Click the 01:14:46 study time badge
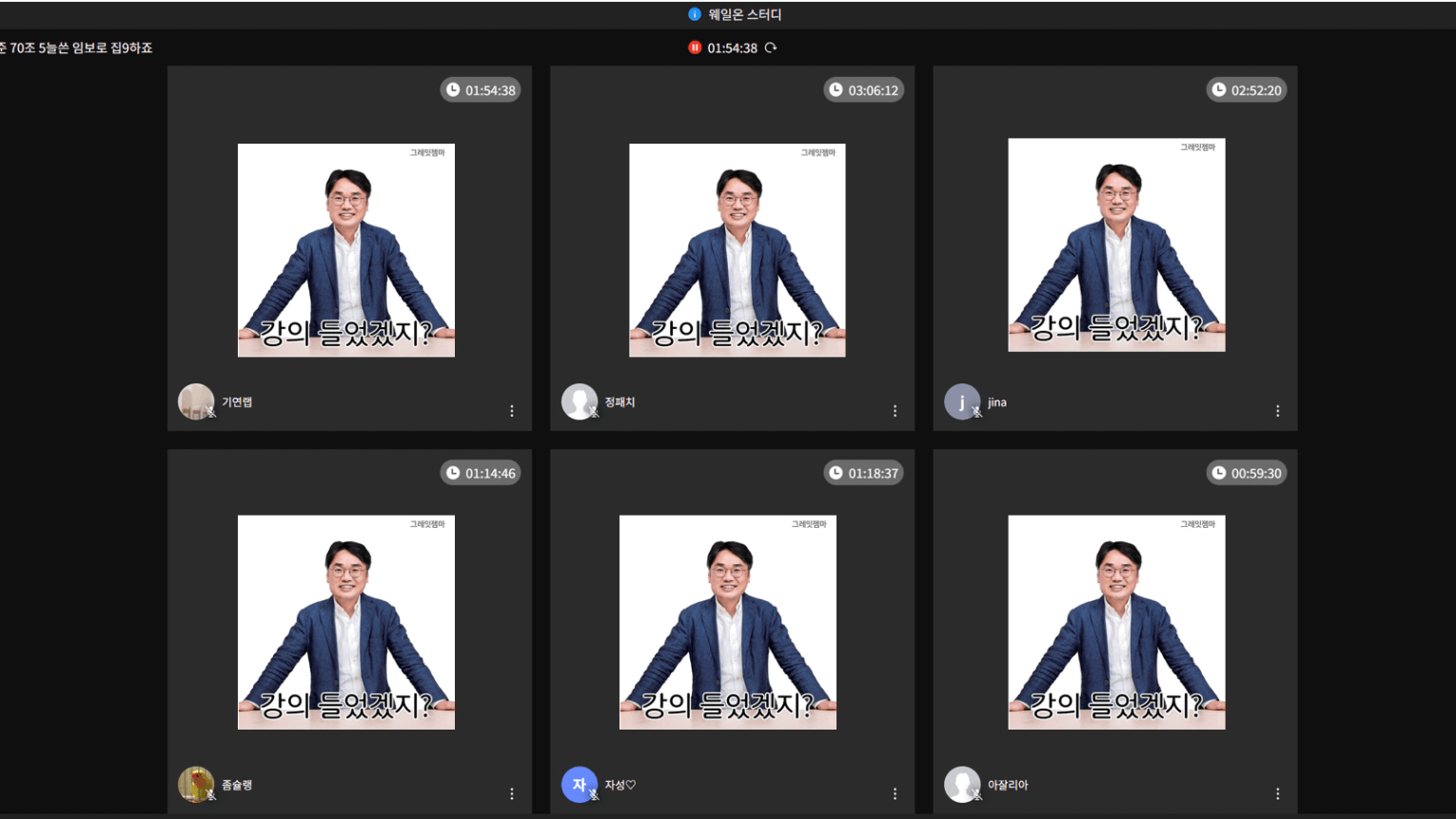 481,473
